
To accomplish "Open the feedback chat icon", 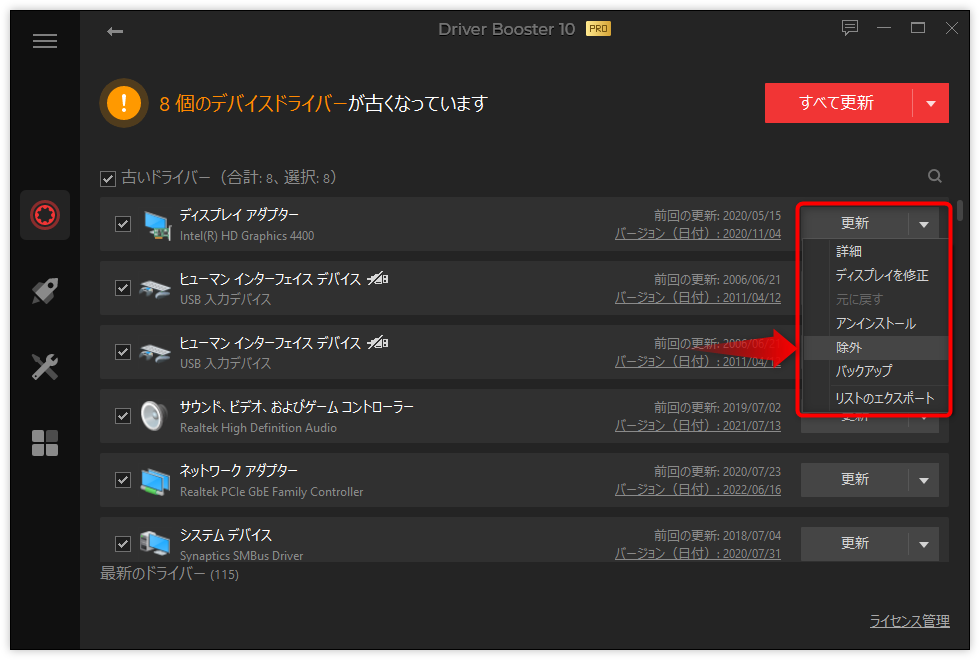I will point(849,28).
